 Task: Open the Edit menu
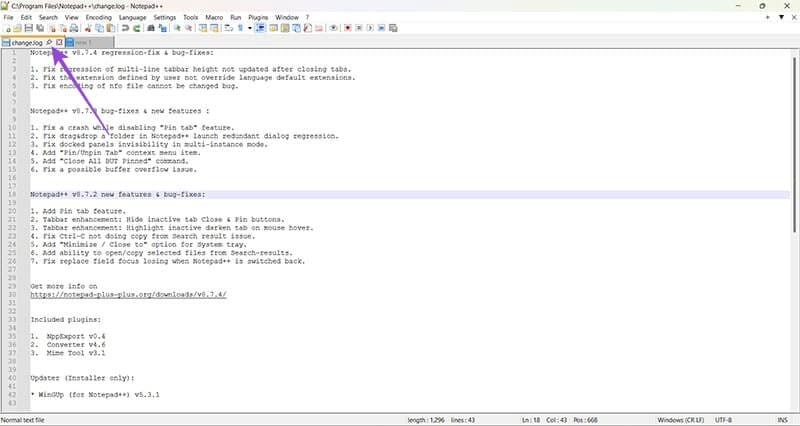pyautogui.click(x=26, y=17)
